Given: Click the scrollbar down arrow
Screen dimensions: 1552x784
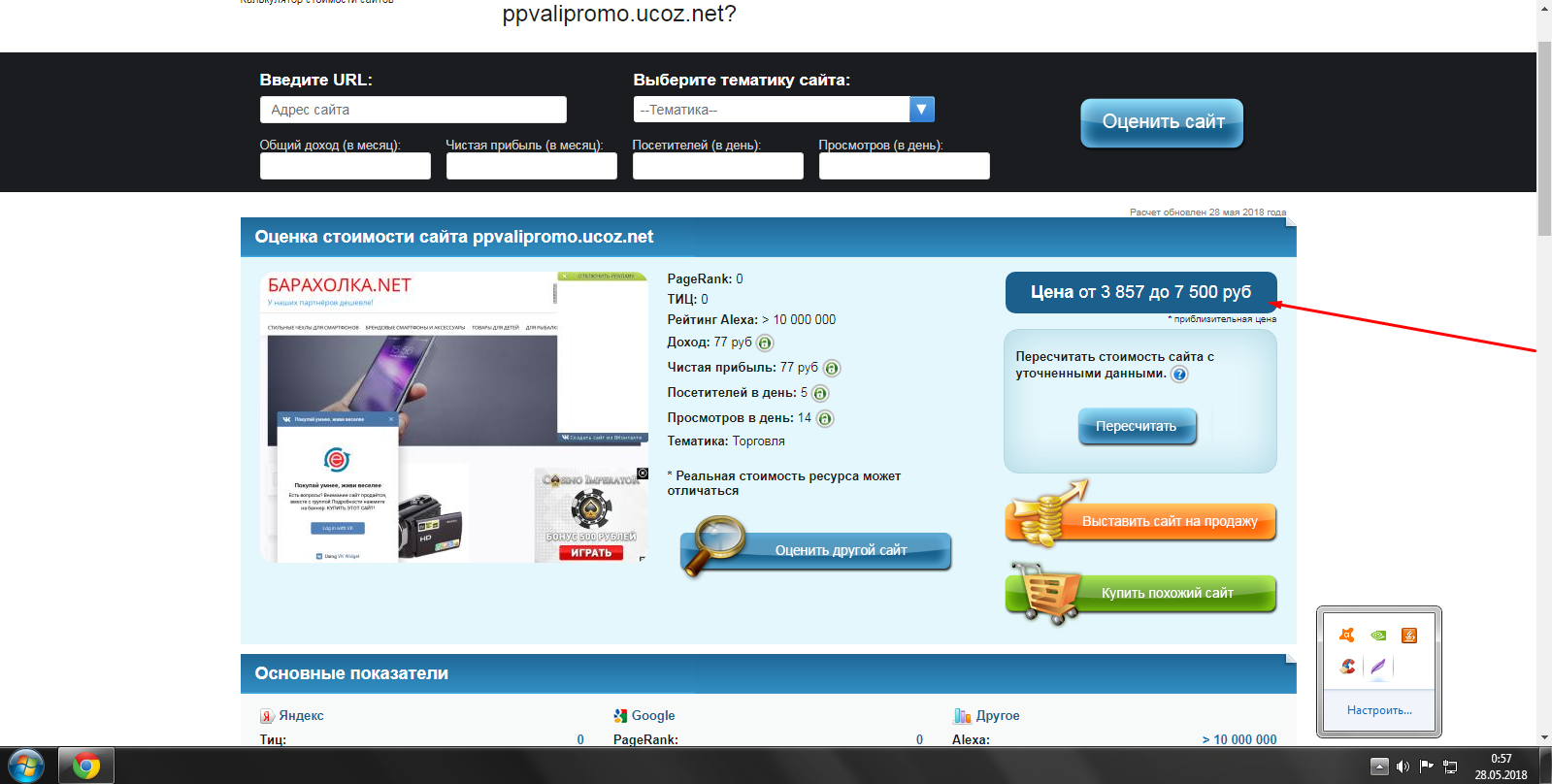Looking at the screenshot, I should click(x=1544, y=738).
